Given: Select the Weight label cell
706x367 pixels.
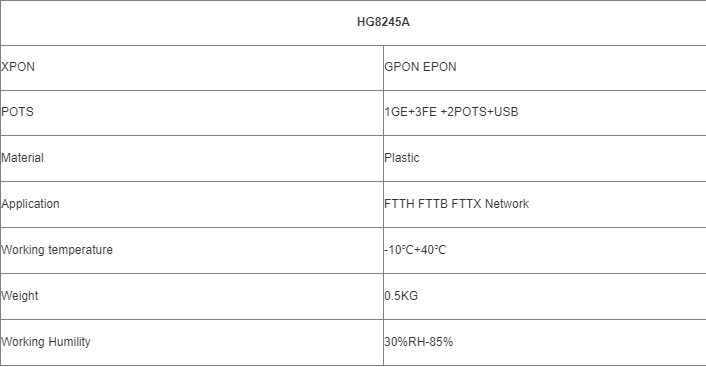Looking at the screenshot, I should (192, 296).
